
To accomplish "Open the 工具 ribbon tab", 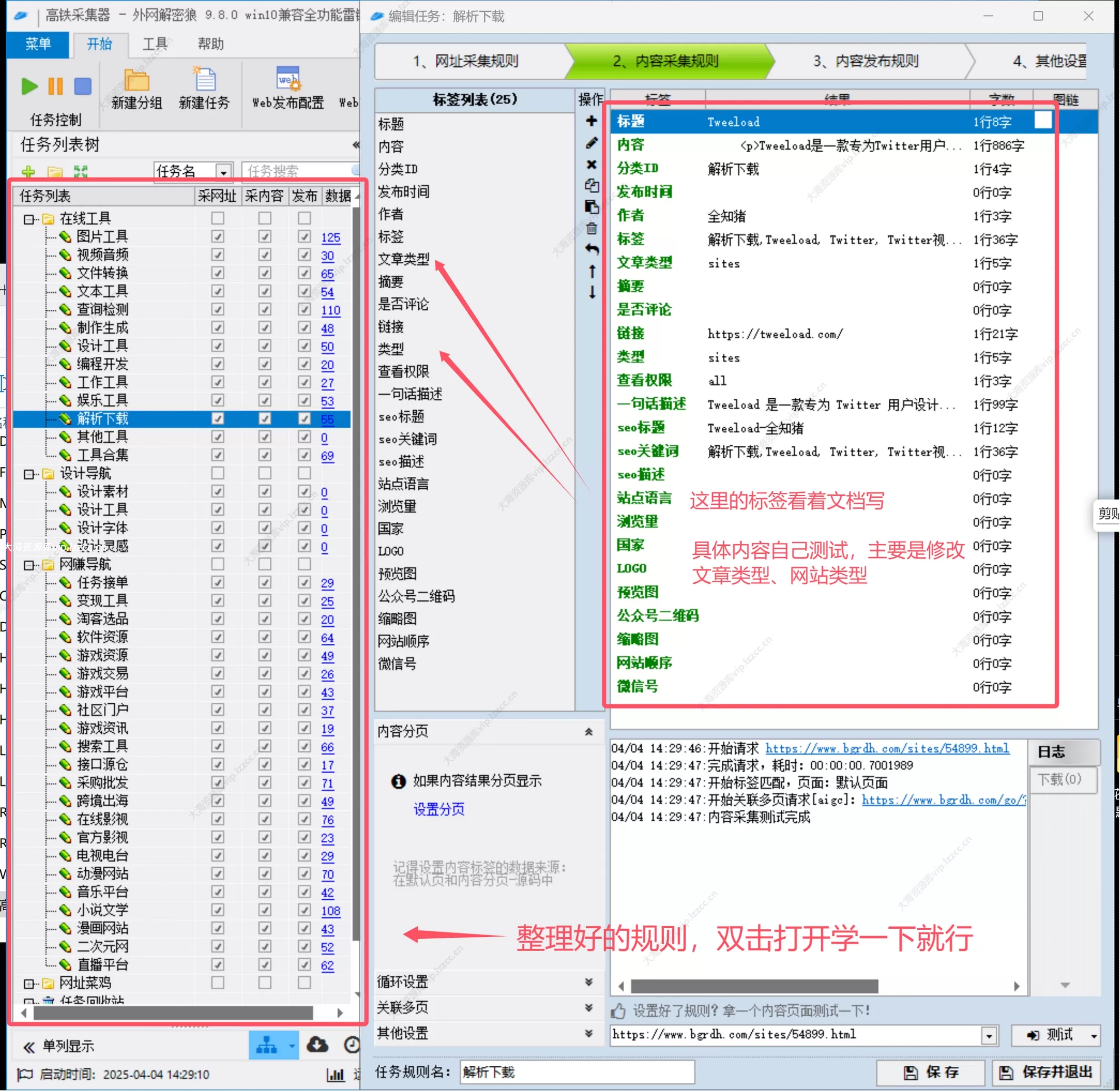I will [x=155, y=44].
